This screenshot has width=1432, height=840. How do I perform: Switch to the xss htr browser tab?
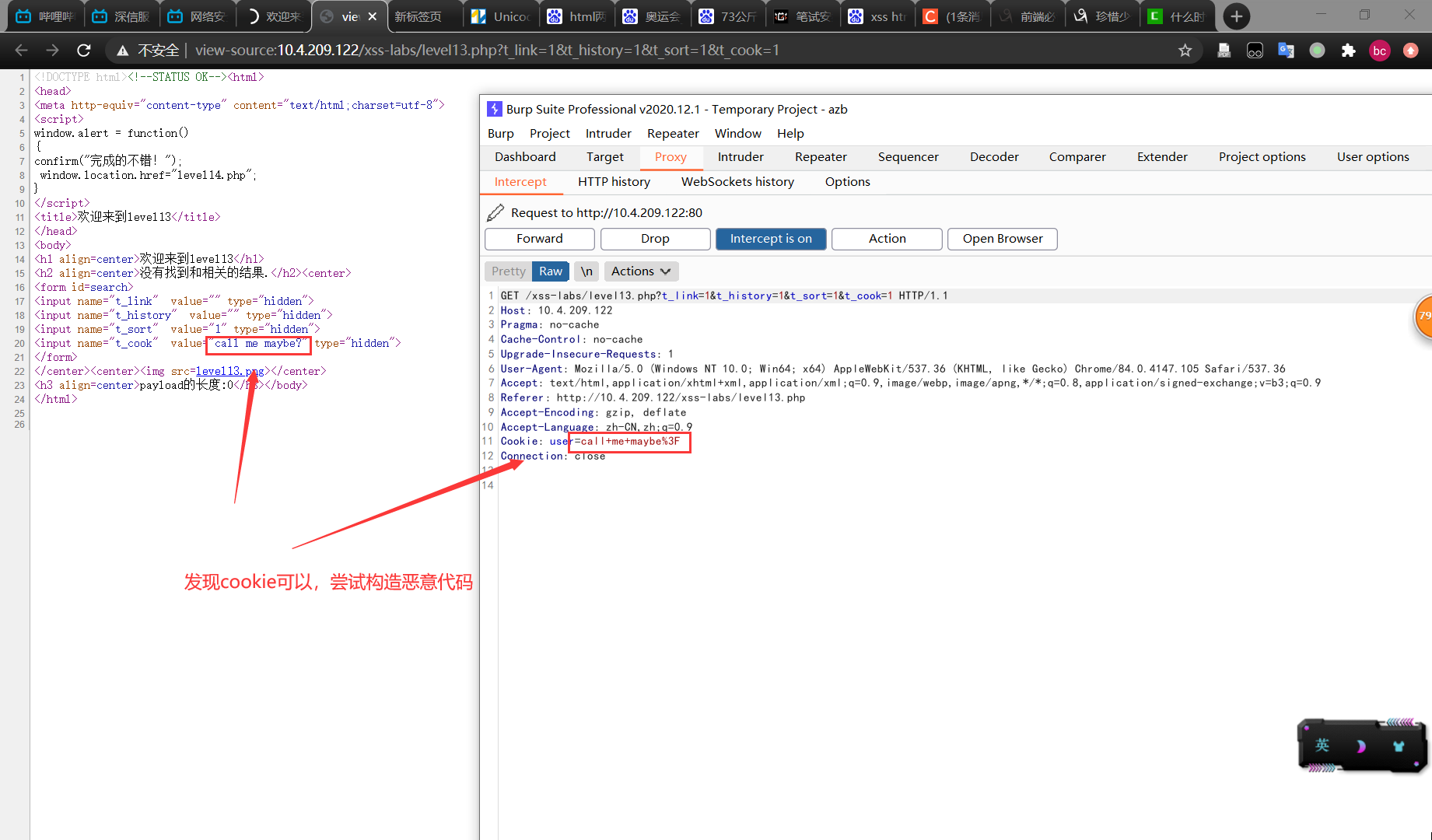[x=879, y=16]
